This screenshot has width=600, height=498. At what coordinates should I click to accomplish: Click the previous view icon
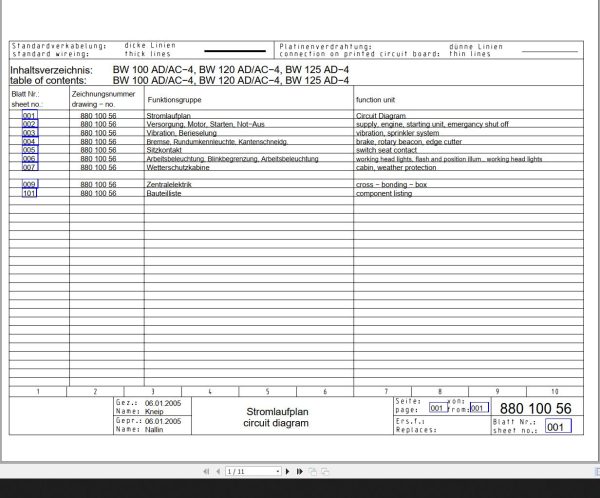(x=313, y=472)
